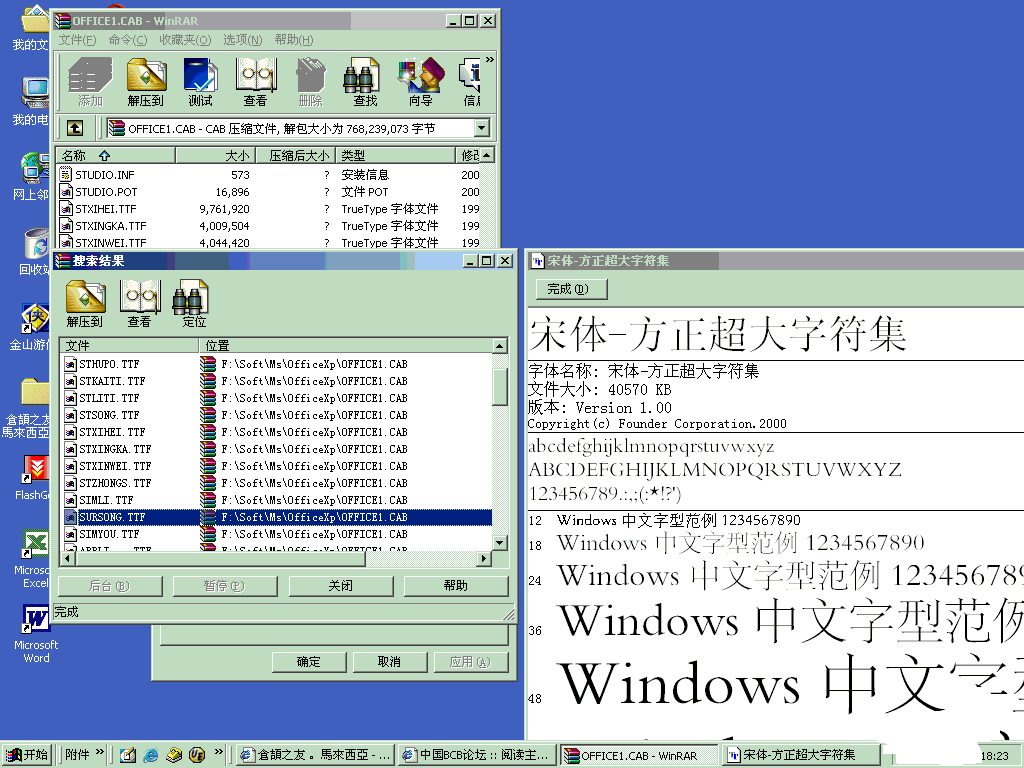Viewport: 1024px width, 768px height.
Task: Click the 定位 (Locate) icon in search results
Action: point(193,304)
